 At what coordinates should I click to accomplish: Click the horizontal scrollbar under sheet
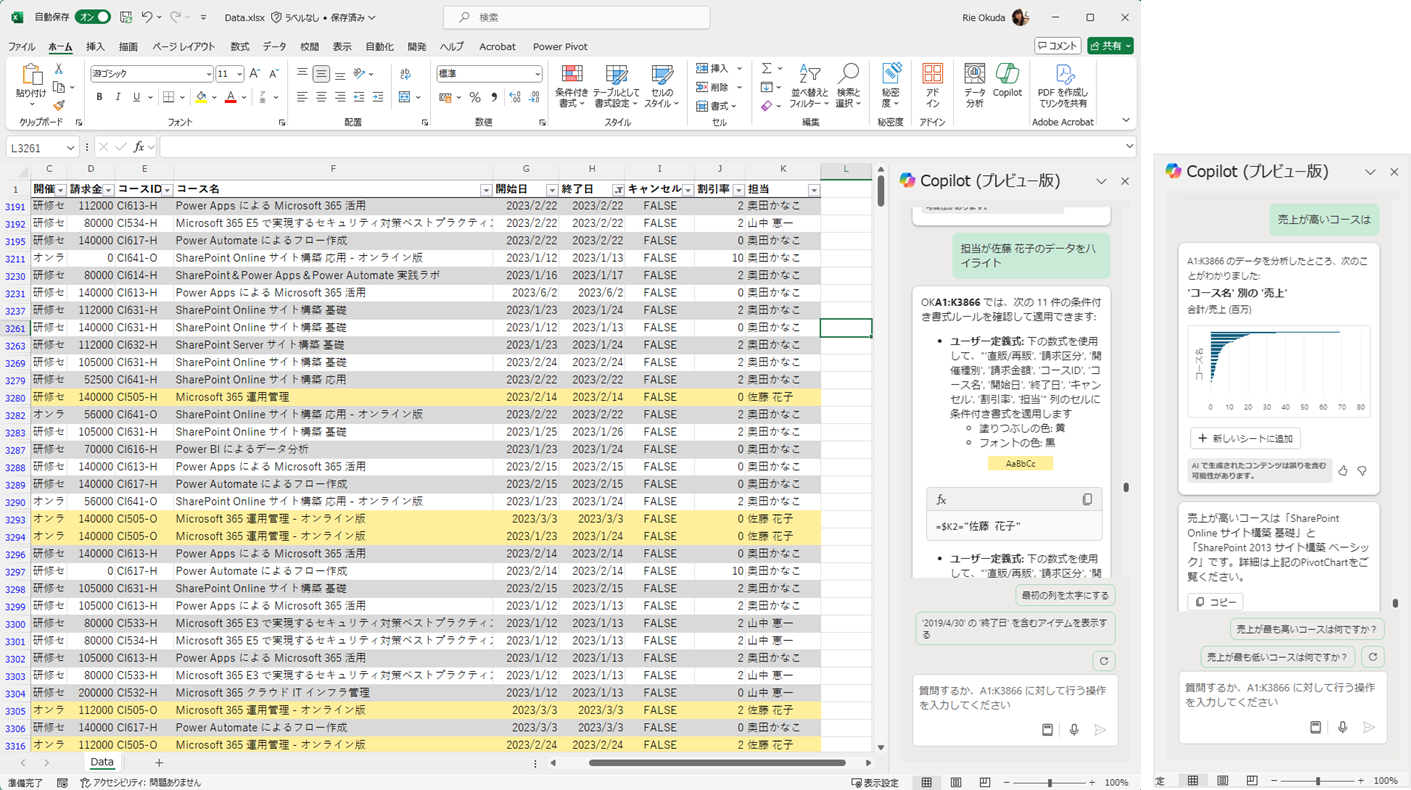point(717,763)
